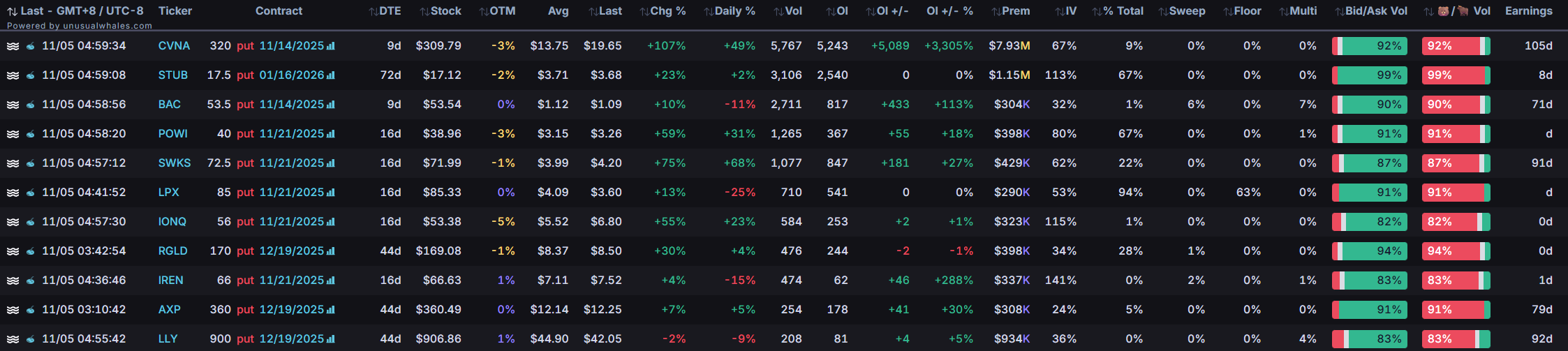Sort table by Chg % column
1568x351 pixels.
pos(663,11)
